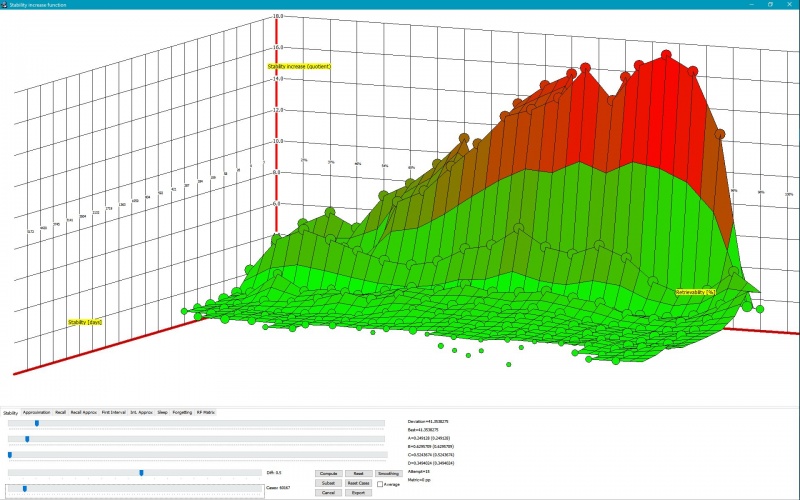Open the Int. Approx tab

click(x=141, y=412)
